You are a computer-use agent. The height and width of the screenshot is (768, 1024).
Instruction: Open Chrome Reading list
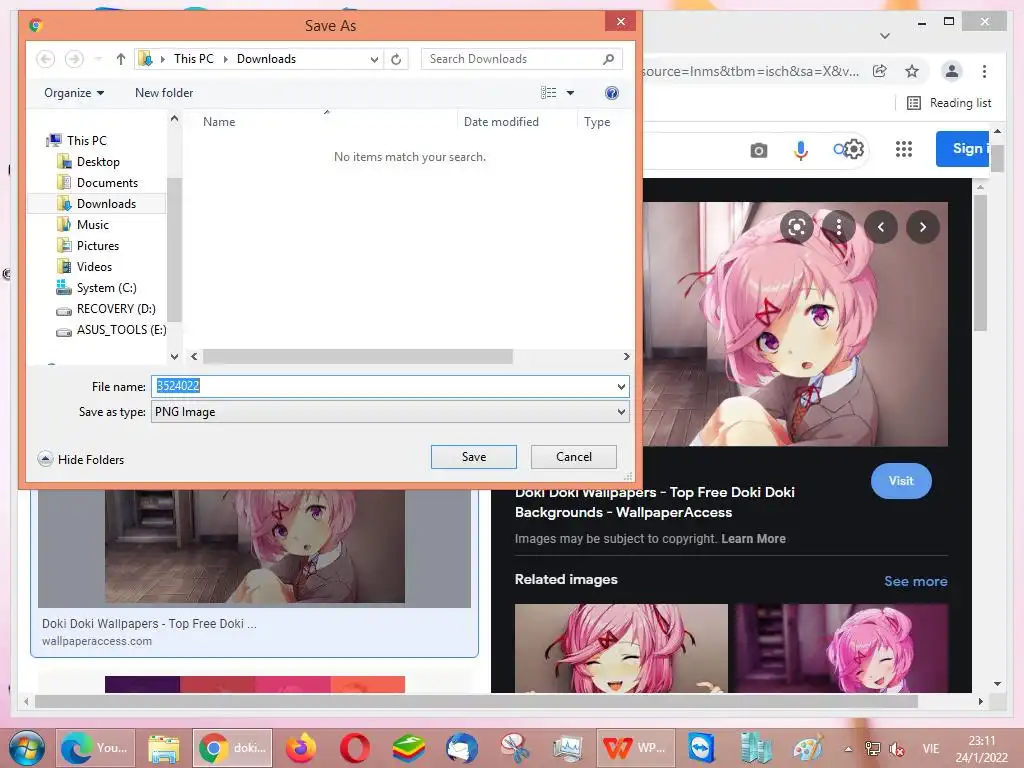(x=950, y=103)
